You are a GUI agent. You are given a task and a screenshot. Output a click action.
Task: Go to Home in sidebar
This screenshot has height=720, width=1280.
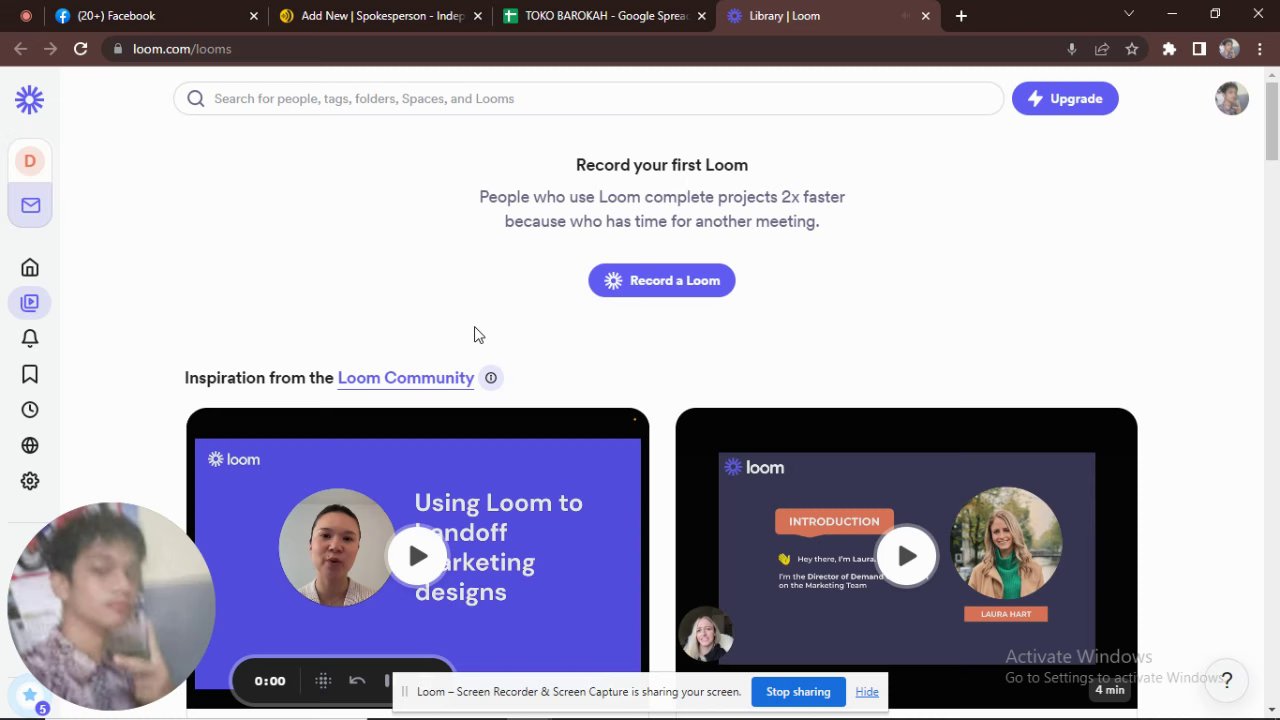tap(30, 267)
